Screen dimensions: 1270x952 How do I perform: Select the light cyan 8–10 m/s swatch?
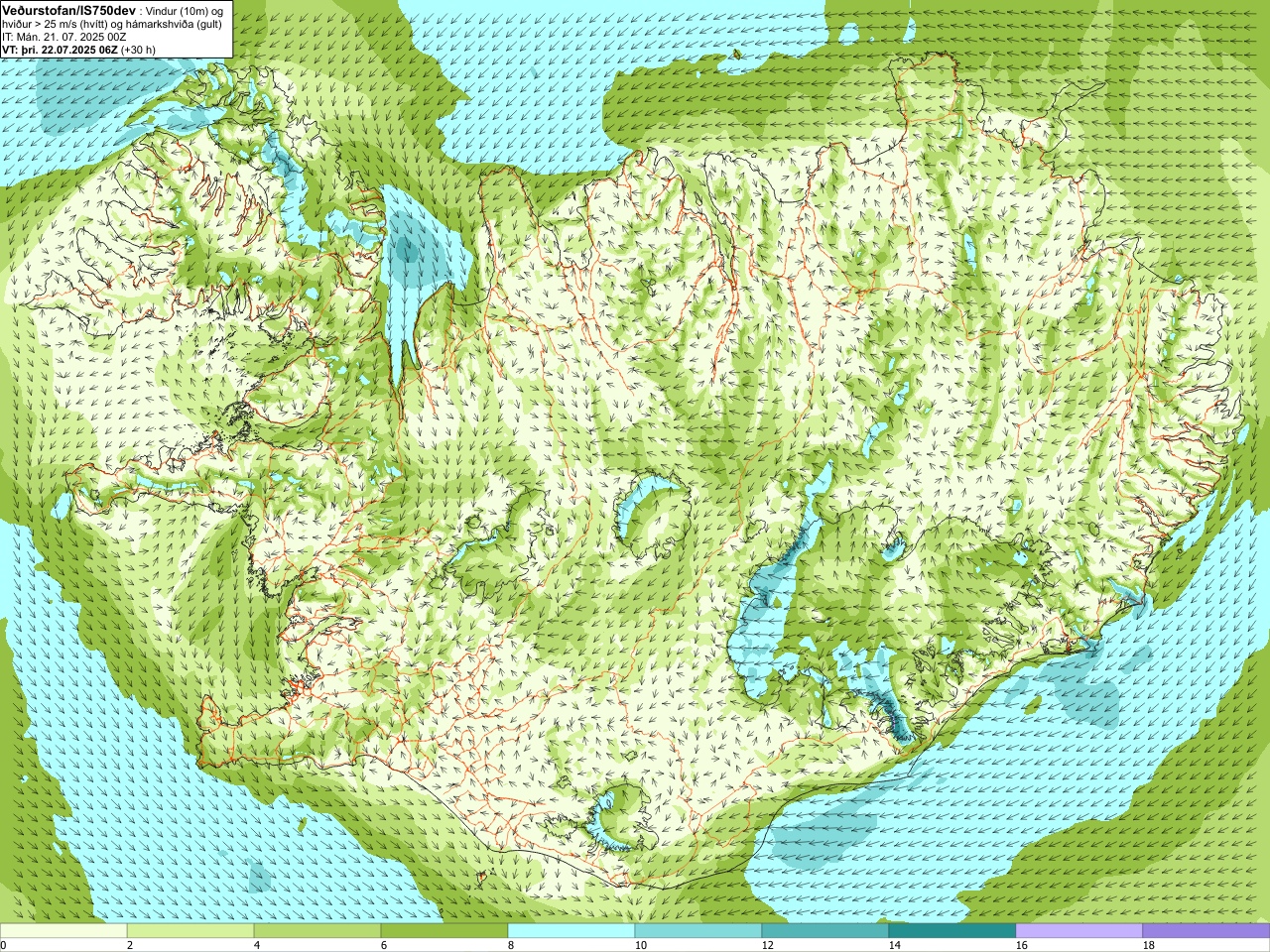tap(571, 931)
